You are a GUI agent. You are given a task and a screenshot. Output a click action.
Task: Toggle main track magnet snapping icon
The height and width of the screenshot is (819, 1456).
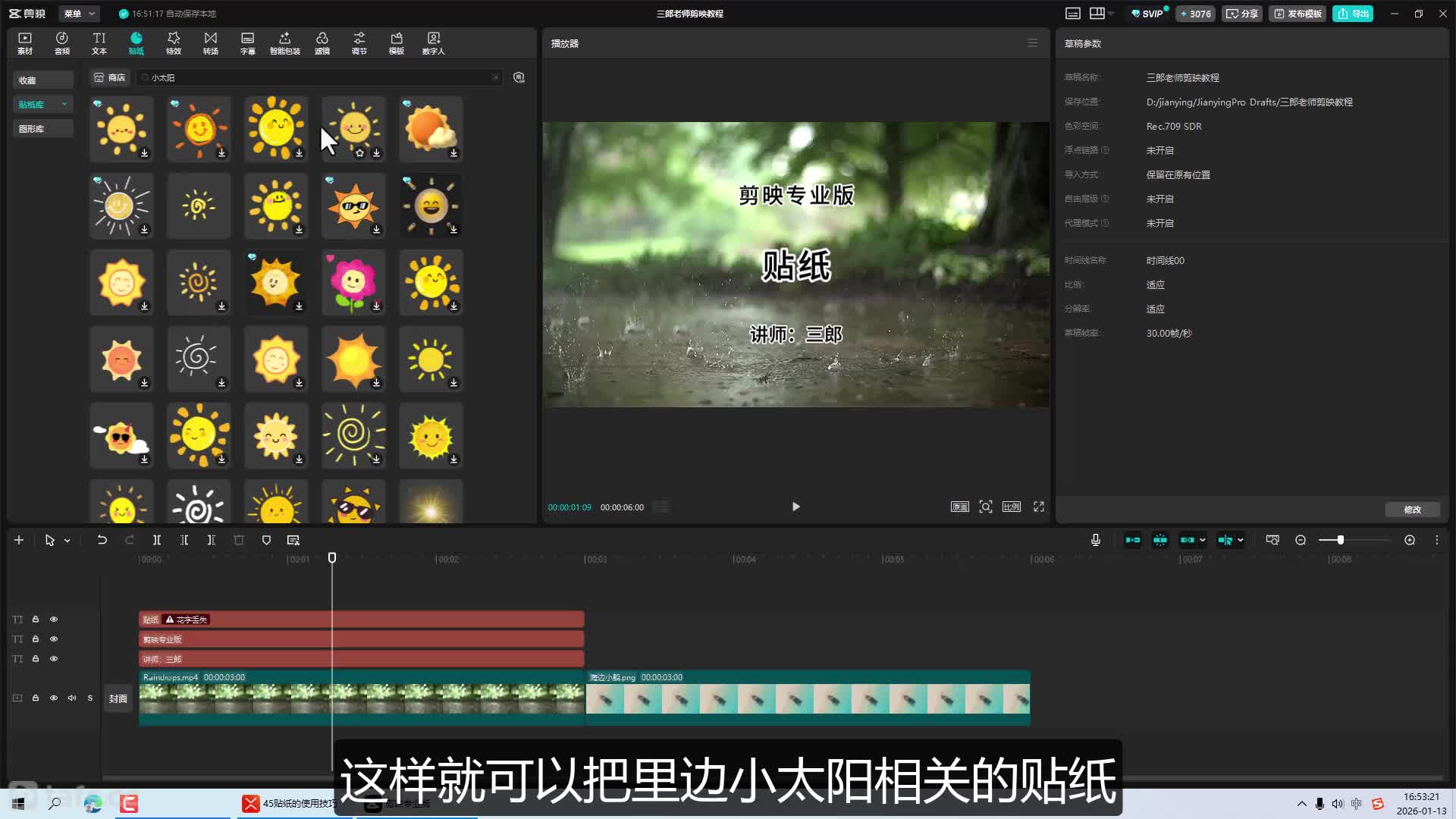point(1132,540)
